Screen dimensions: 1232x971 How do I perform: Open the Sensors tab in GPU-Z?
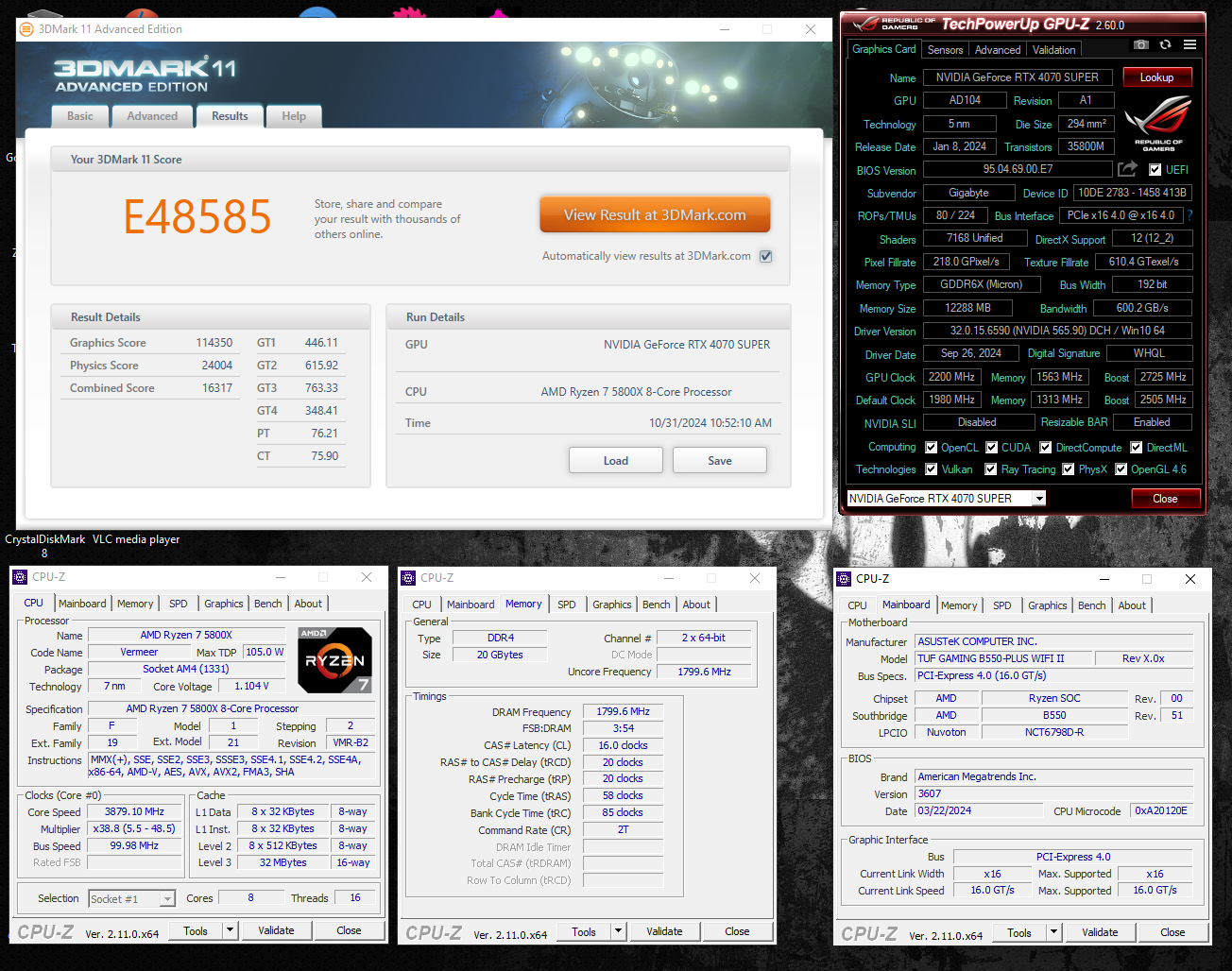pyautogui.click(x=945, y=50)
